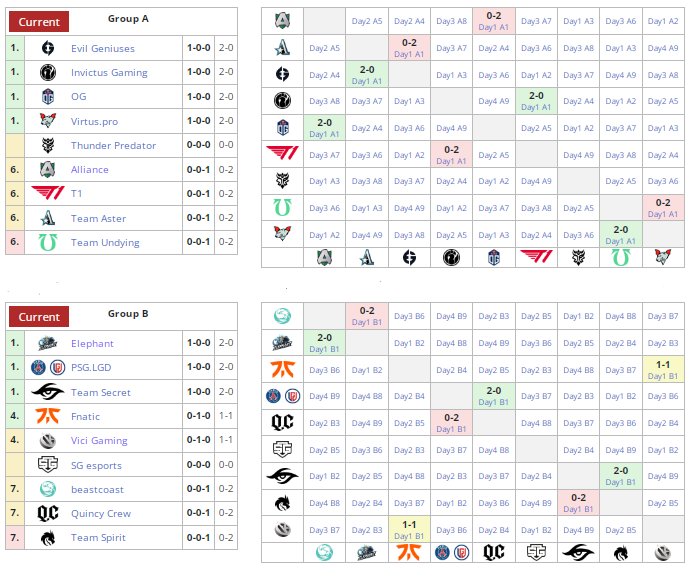Click the T1 logo in the crosstable's left column
Screen dimensions: 697x577
(282, 154)
